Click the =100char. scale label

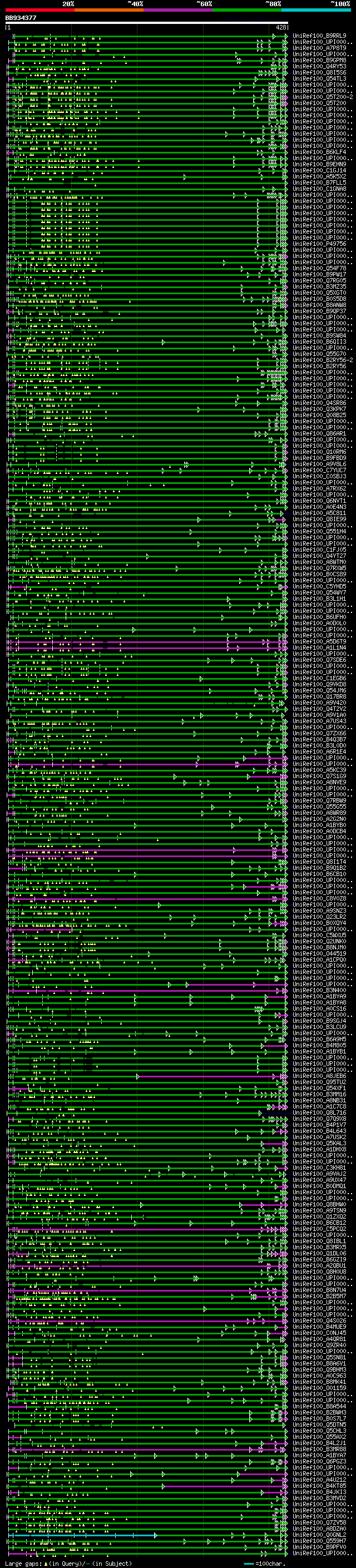[271, 1564]
